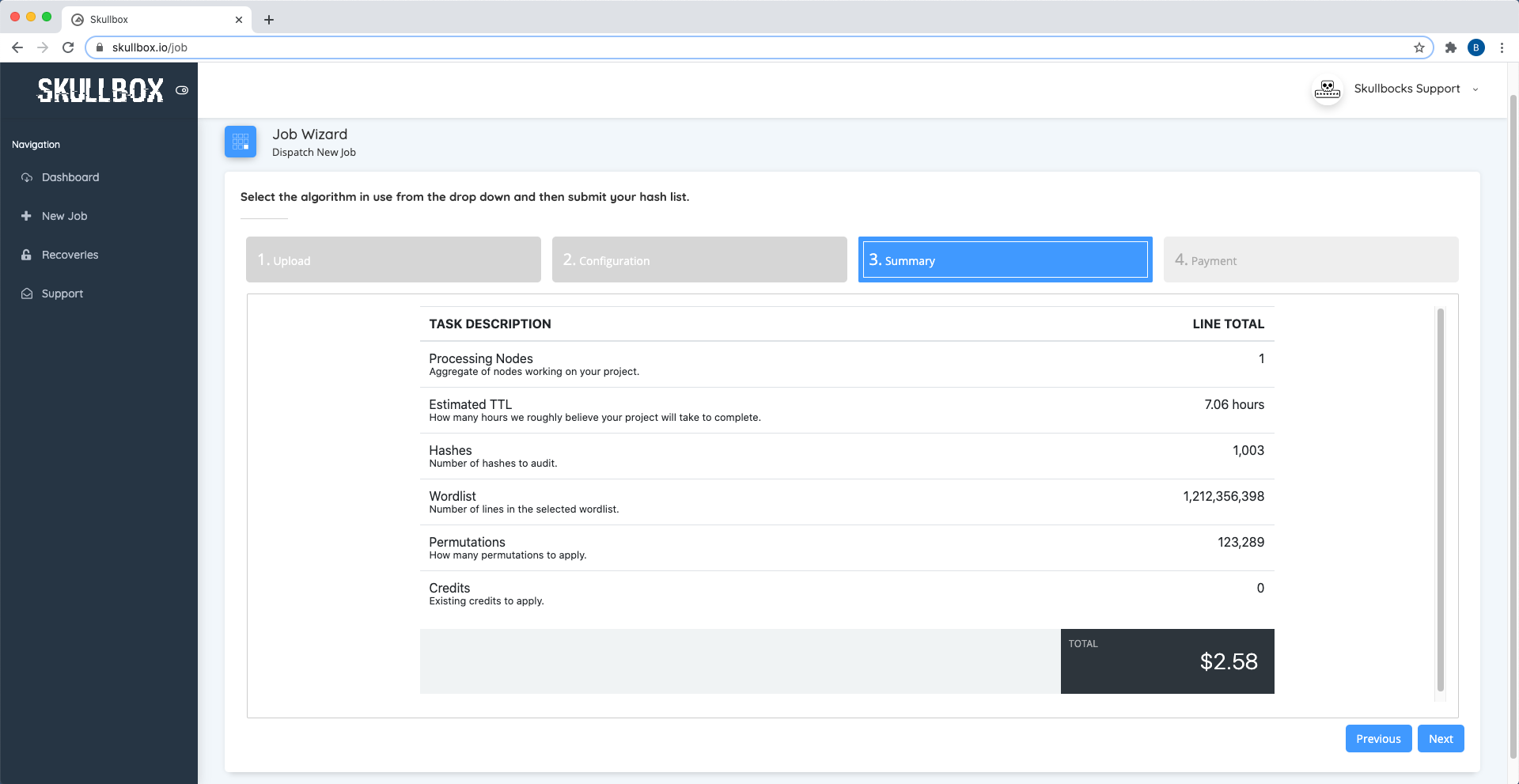
Task: Click the bookmark star in the address bar
Action: coord(1419,47)
